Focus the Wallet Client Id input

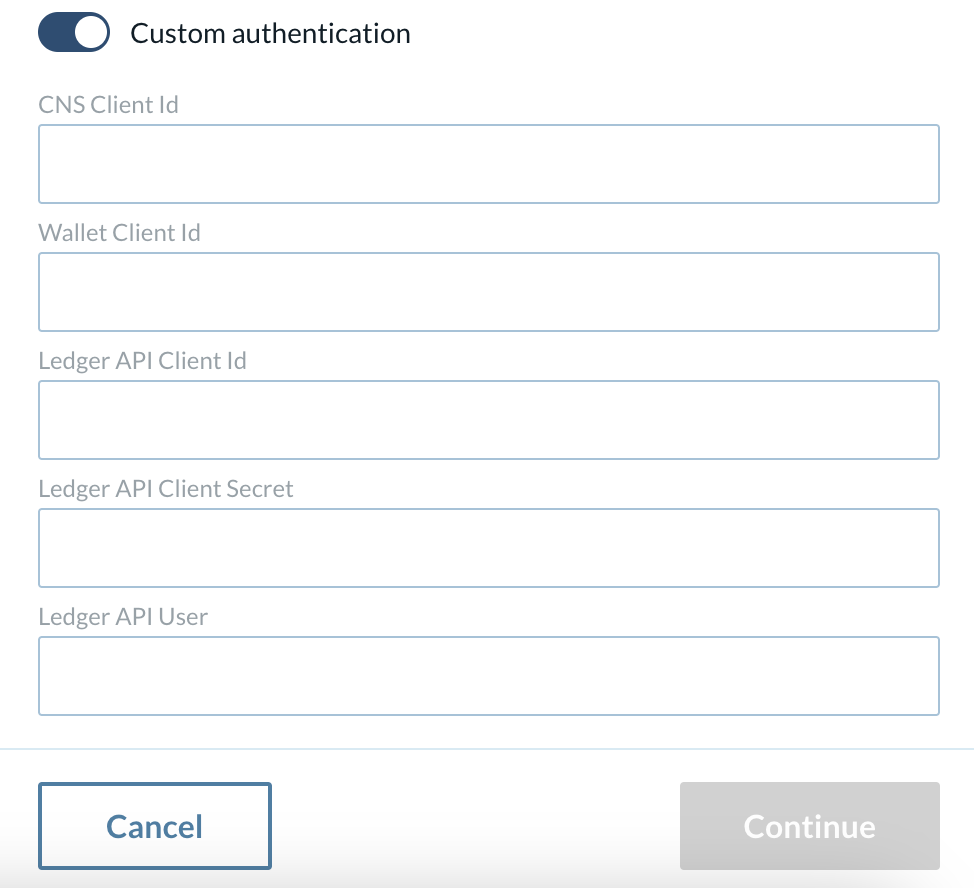(488, 291)
